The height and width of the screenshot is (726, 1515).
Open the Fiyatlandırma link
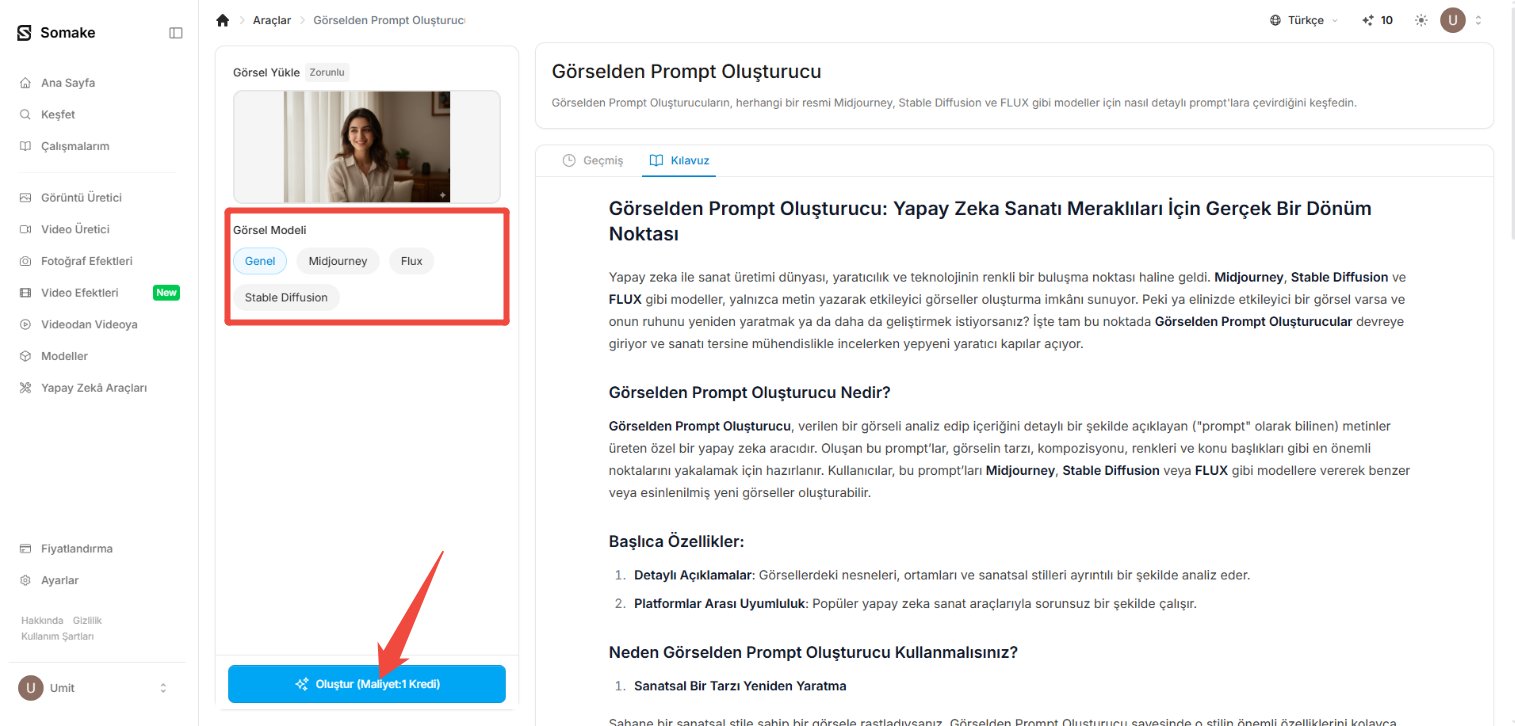point(77,549)
